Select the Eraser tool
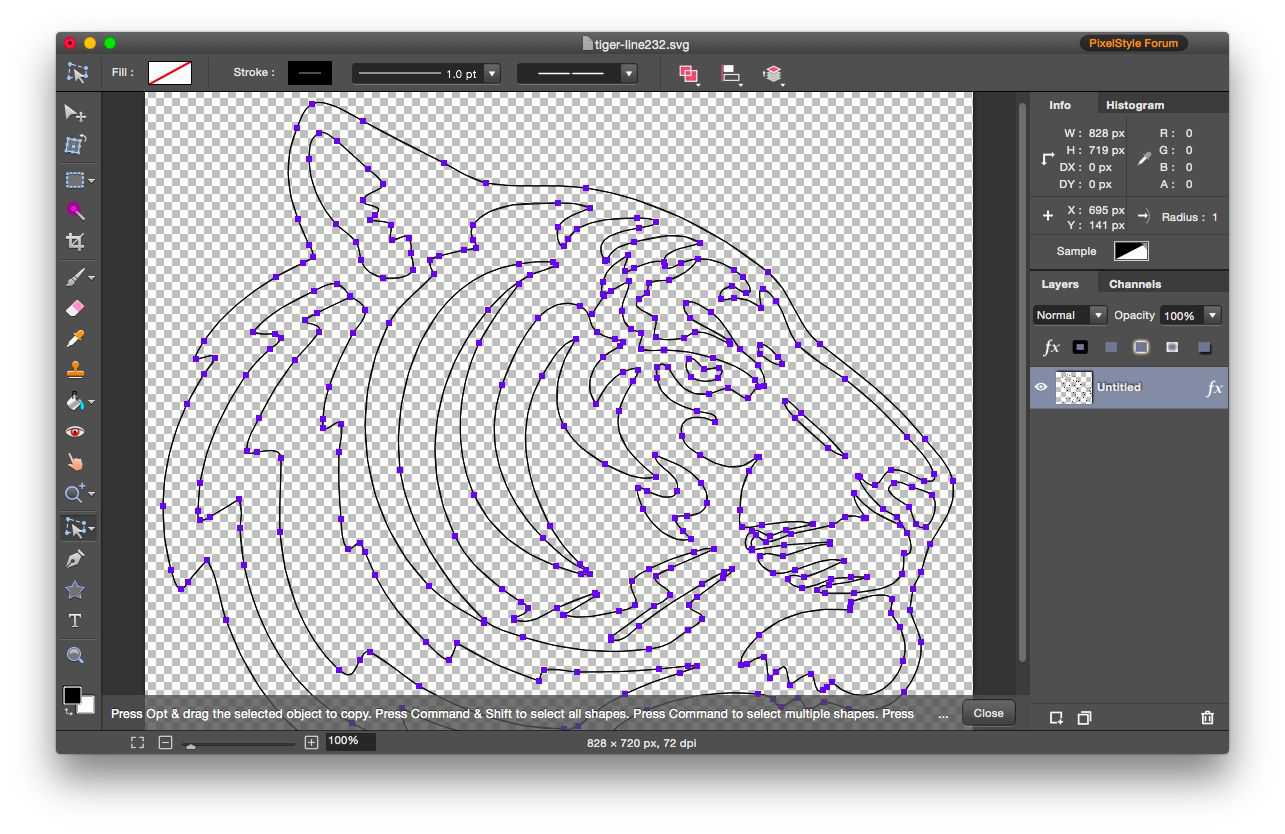Viewport: 1285px width, 834px height. [75, 308]
